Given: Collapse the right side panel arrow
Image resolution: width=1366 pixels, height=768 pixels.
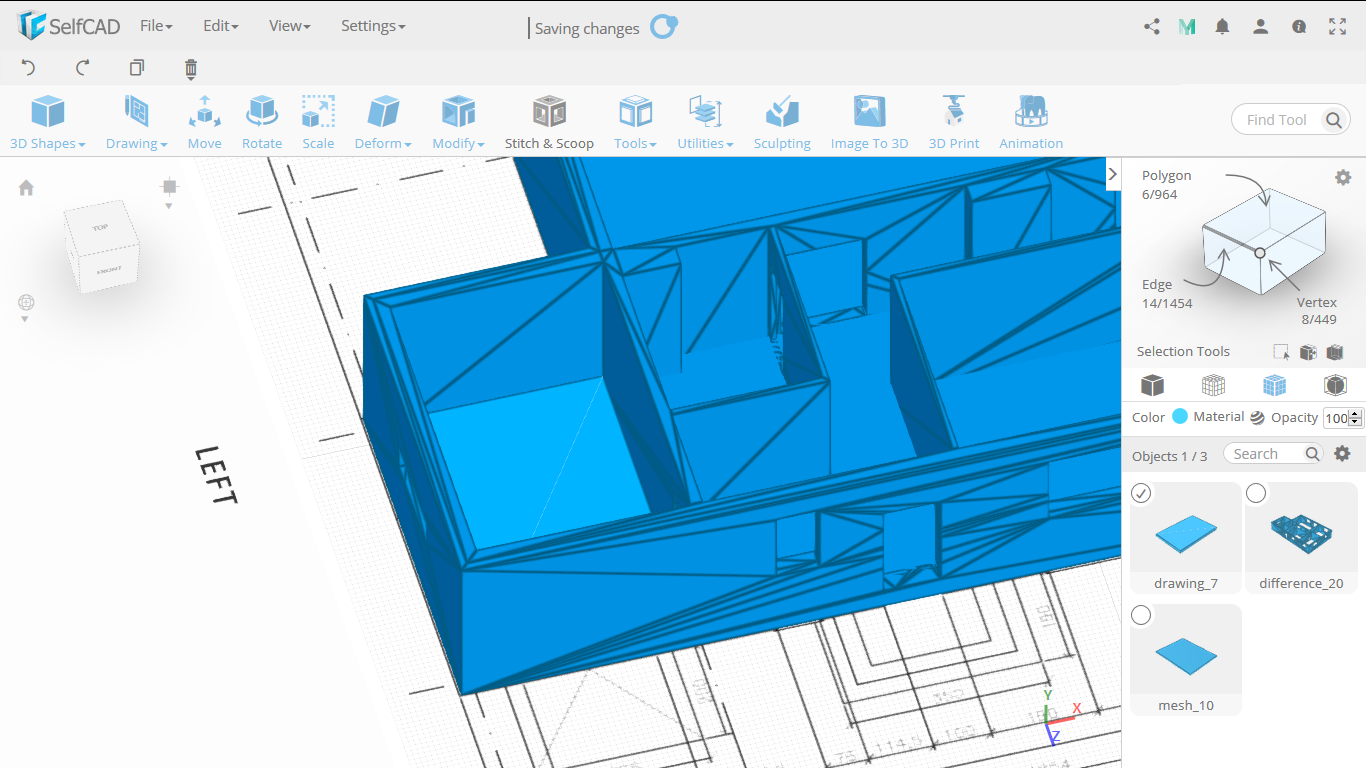Looking at the screenshot, I should coord(1112,174).
